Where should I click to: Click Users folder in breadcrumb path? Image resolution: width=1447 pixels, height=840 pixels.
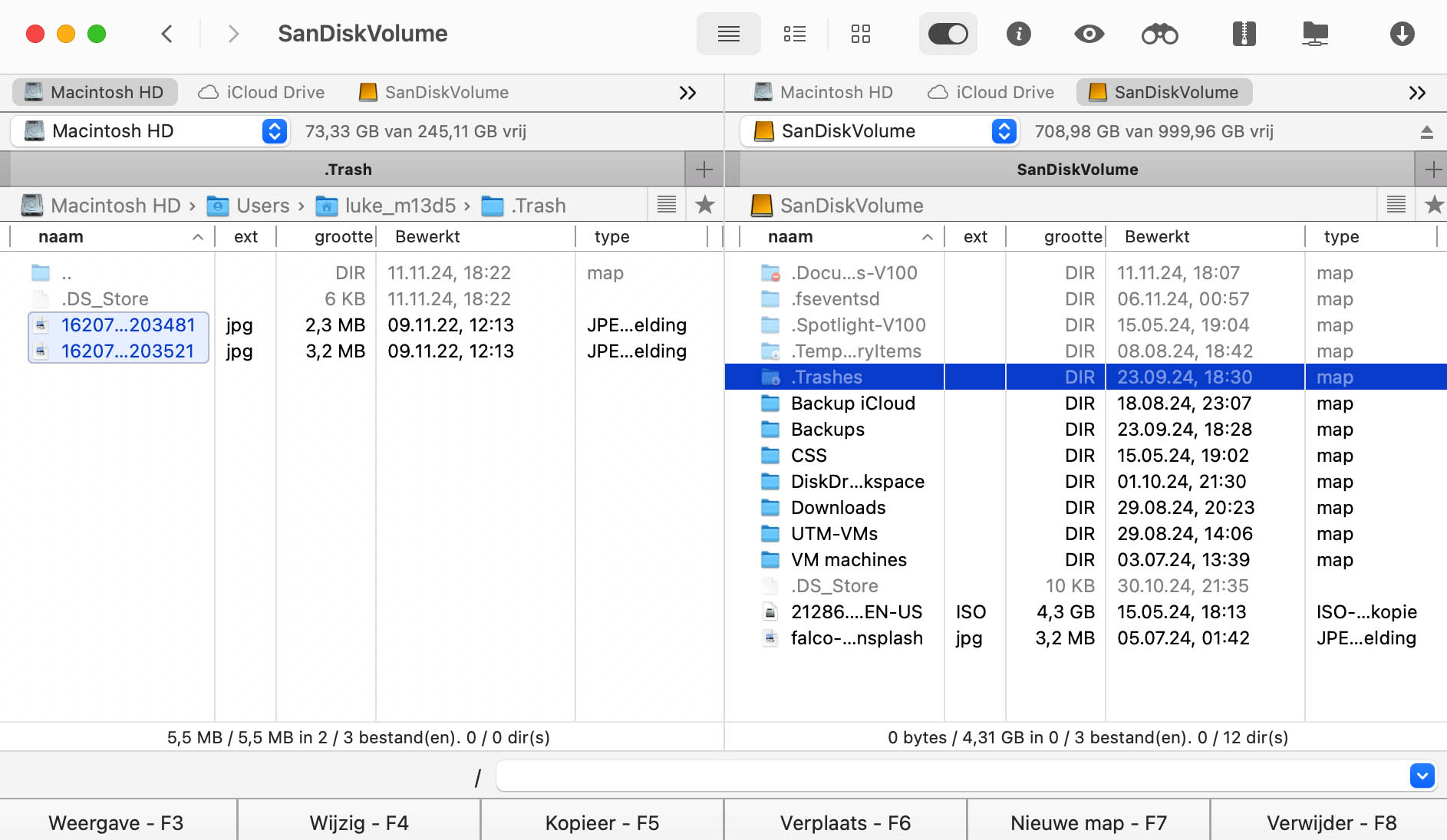click(249, 206)
